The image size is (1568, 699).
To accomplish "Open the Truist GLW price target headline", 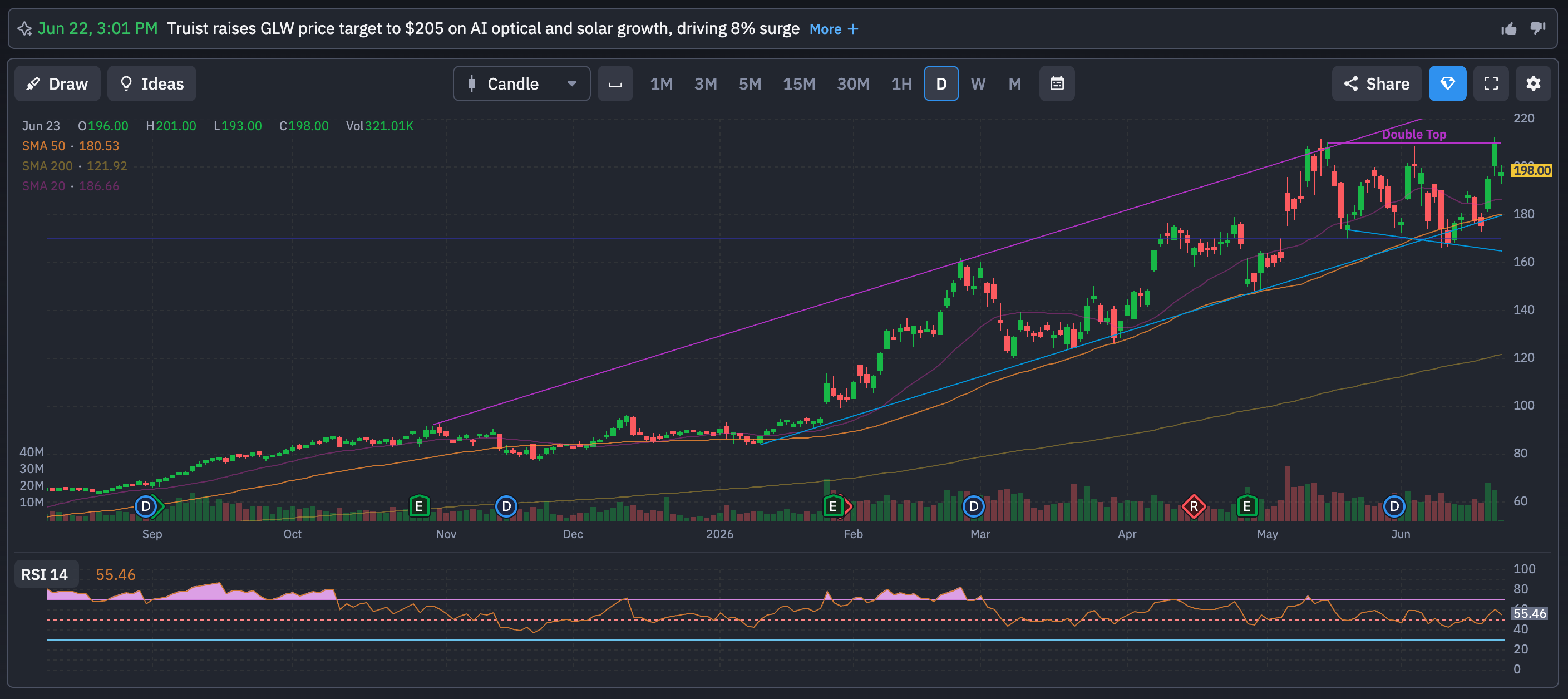I will [x=482, y=28].
